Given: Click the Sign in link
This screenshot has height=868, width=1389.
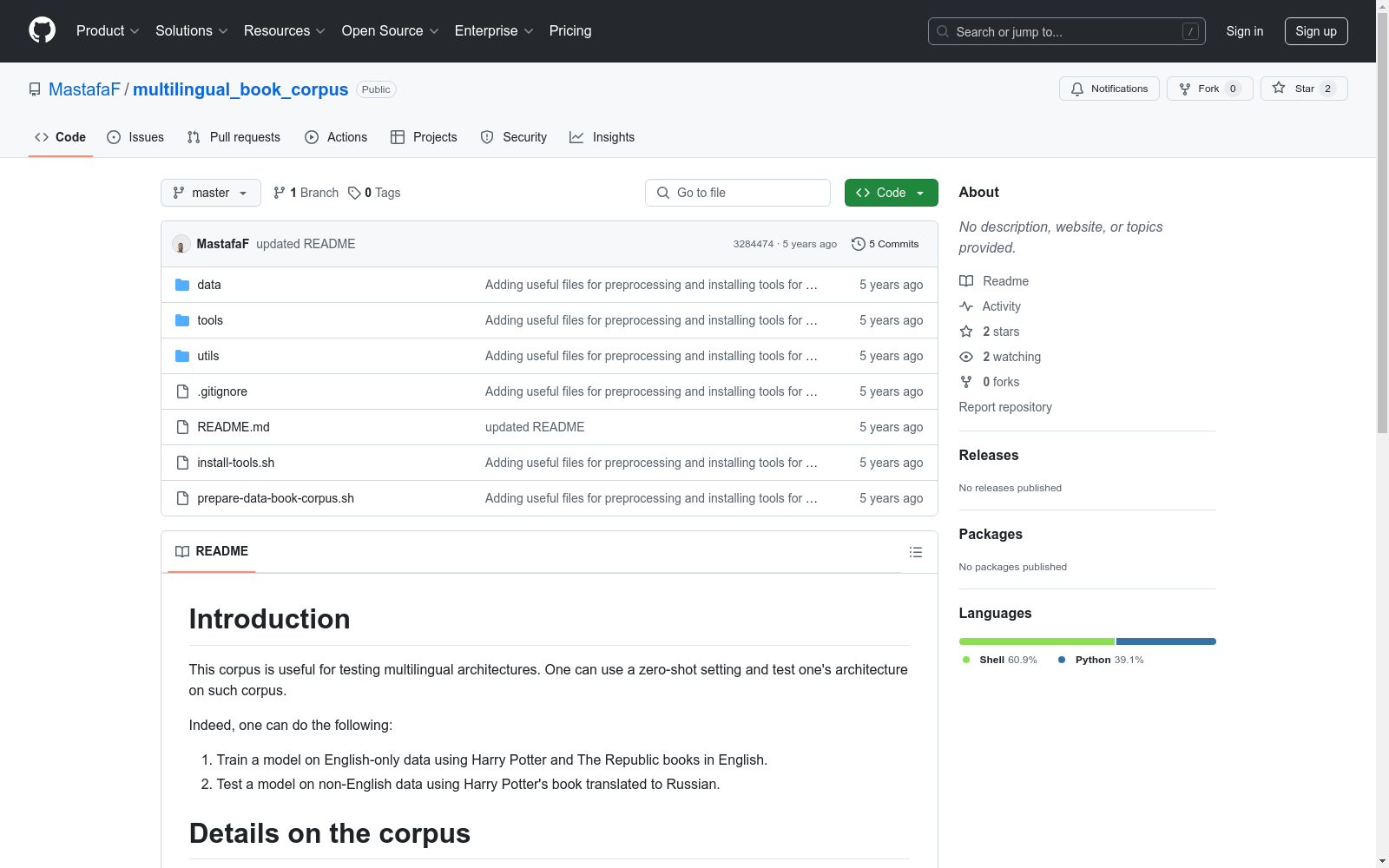Looking at the screenshot, I should pos(1245,31).
